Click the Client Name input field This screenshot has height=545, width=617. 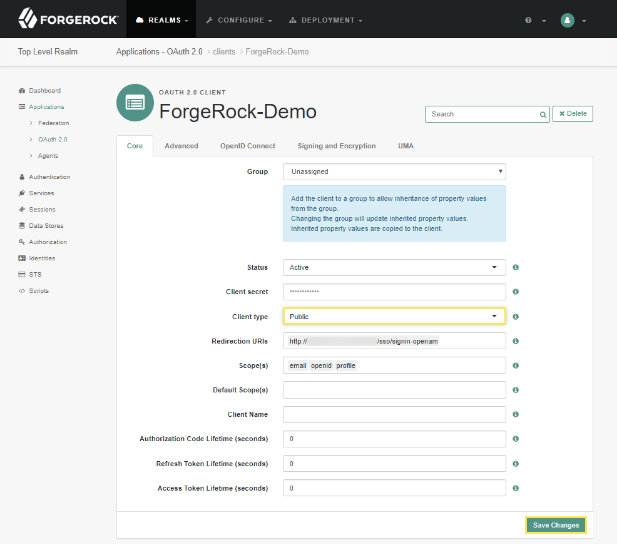(394, 414)
